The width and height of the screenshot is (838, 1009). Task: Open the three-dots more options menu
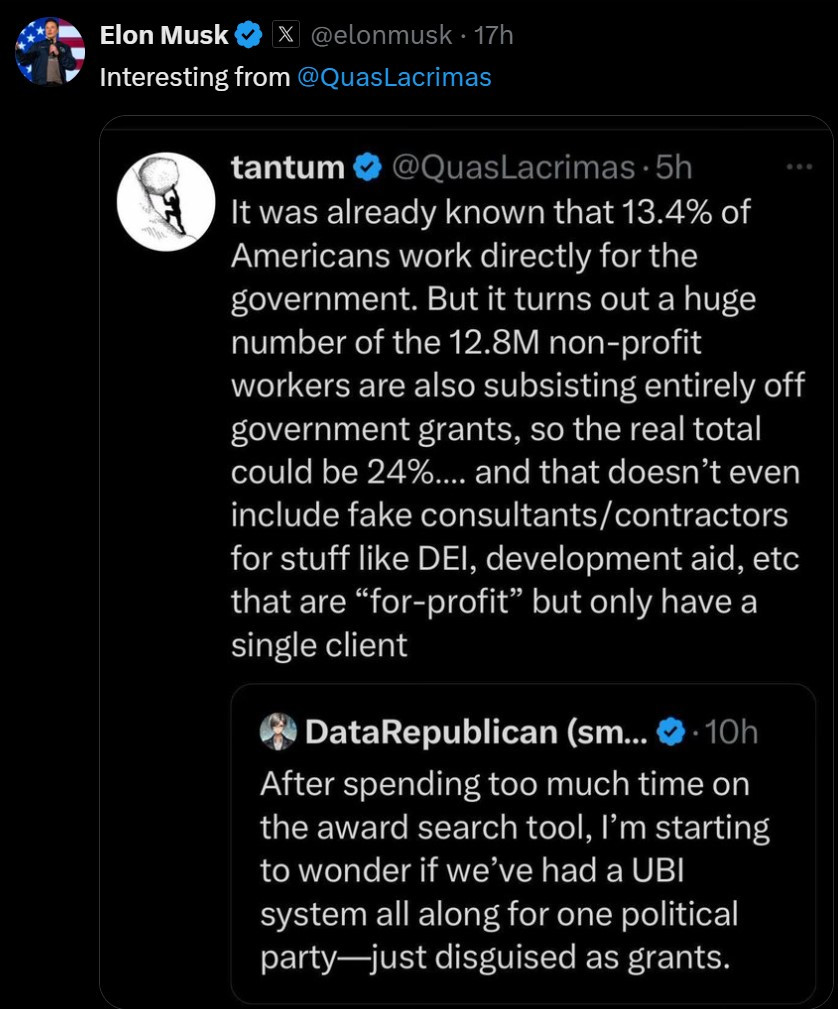click(799, 167)
